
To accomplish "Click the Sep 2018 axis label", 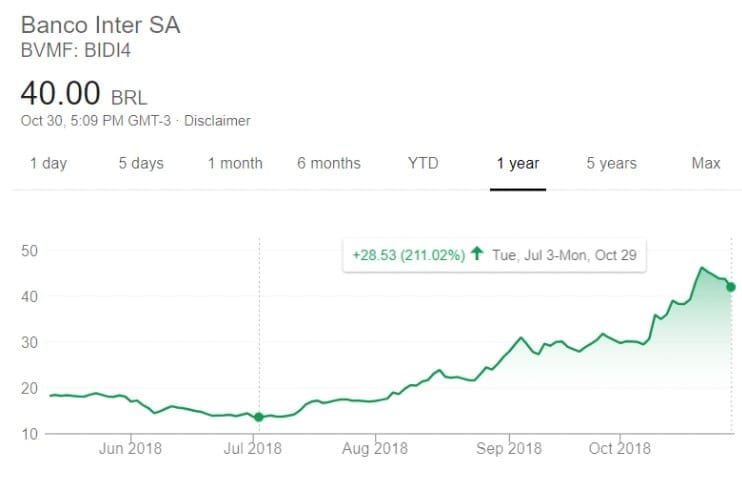I will [509, 448].
